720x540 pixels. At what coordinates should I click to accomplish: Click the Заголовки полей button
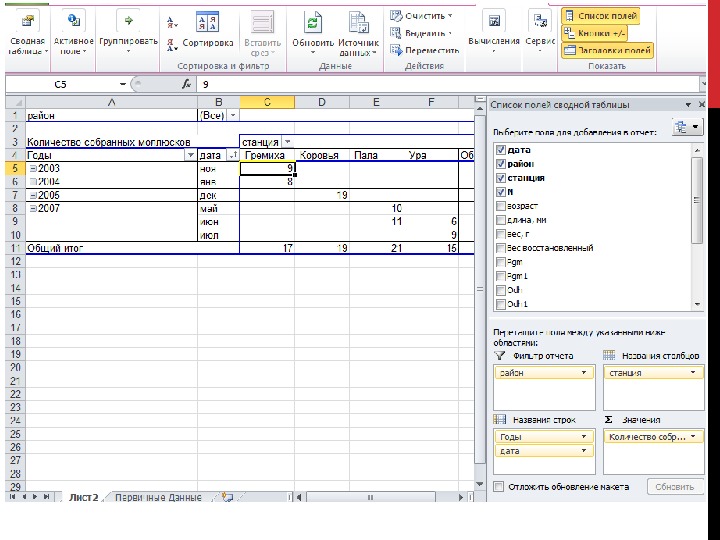coord(608,49)
